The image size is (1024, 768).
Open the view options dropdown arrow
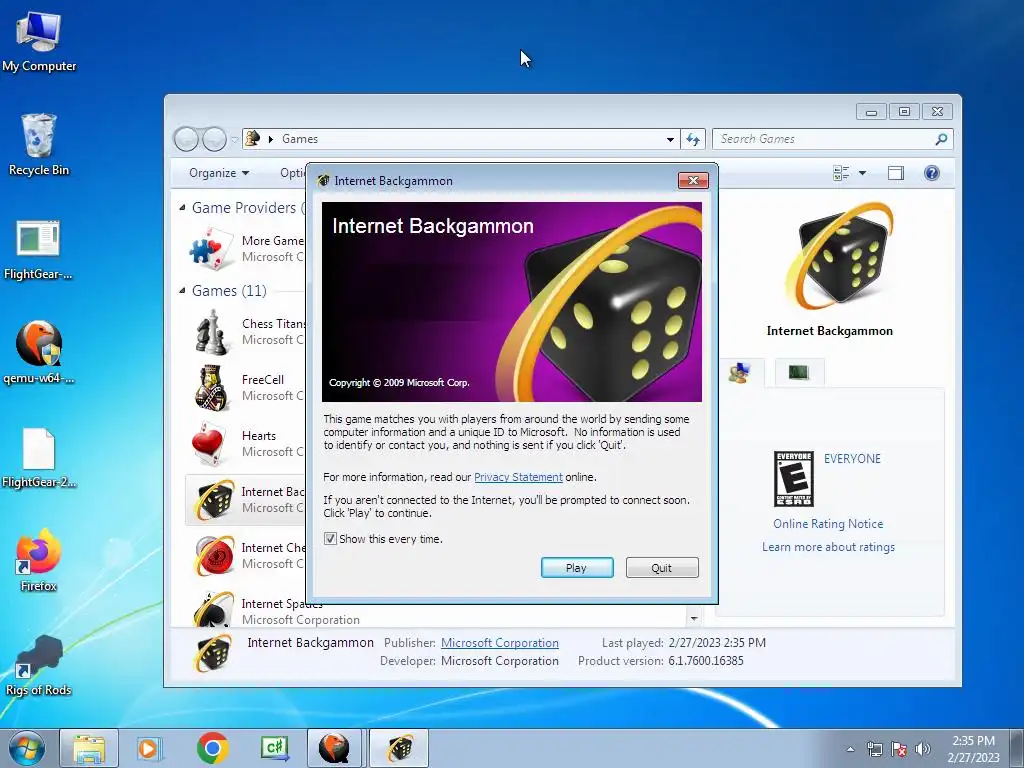(x=862, y=173)
